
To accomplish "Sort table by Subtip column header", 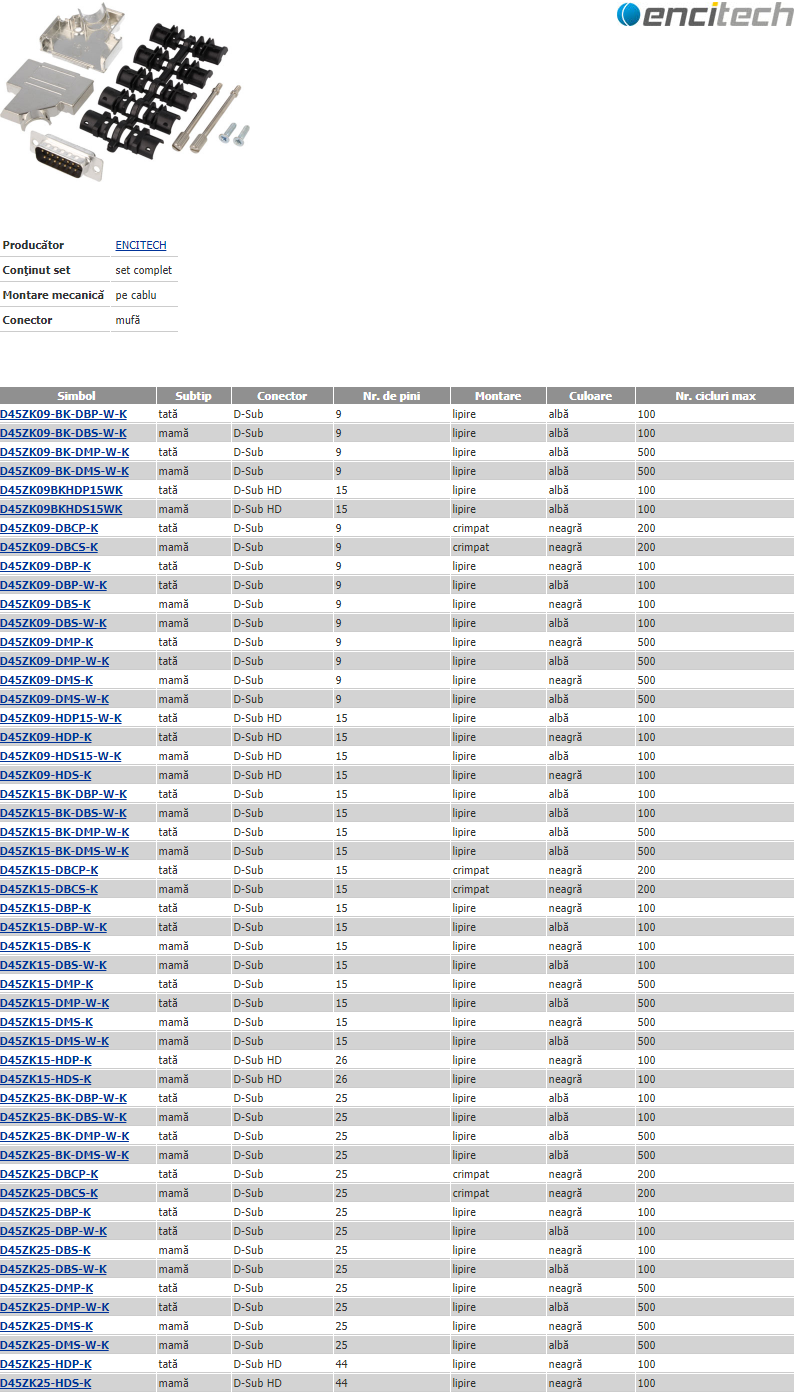I will (194, 396).
